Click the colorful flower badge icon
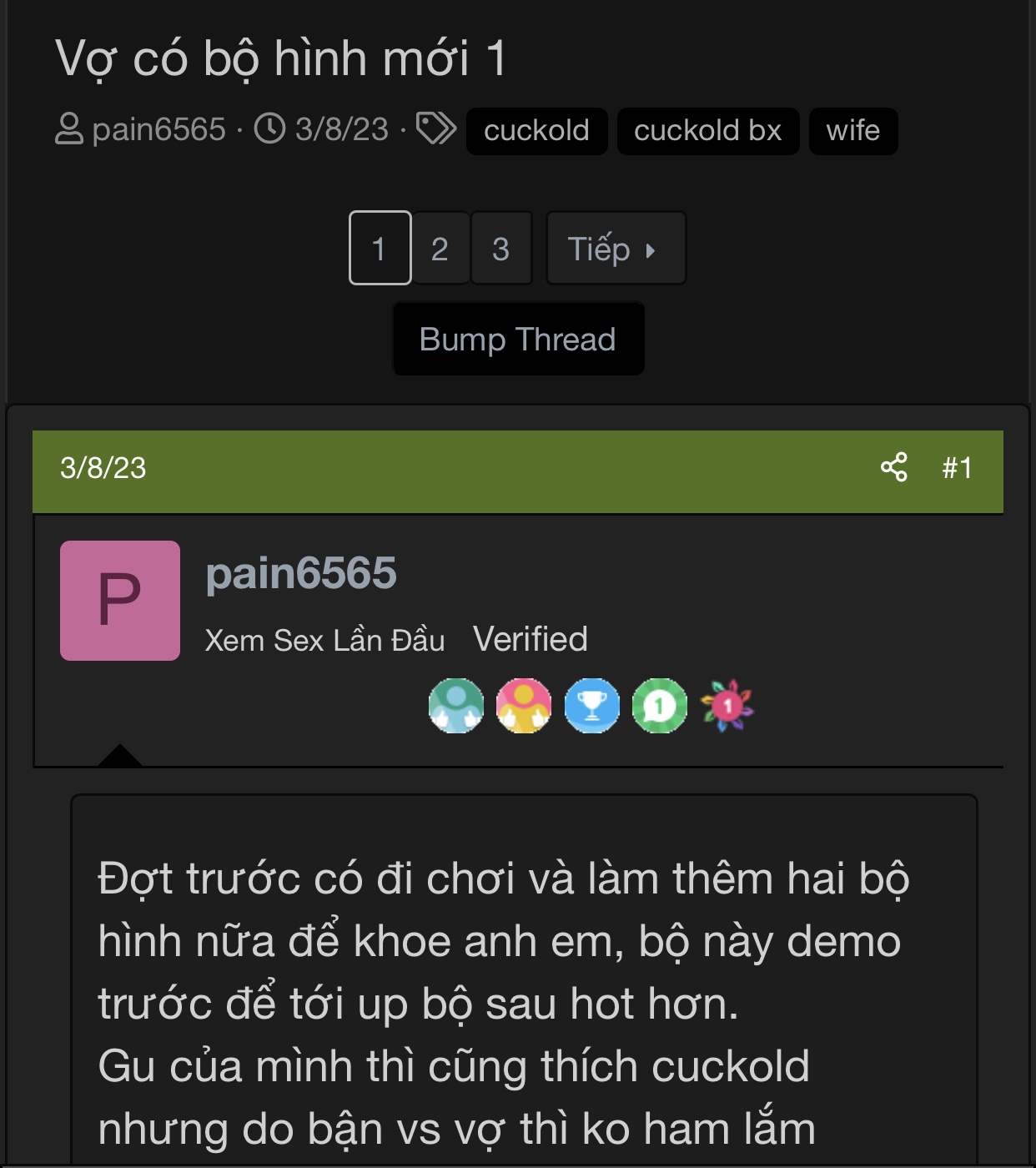Screen dimensions: 1036x1168 pos(727,706)
